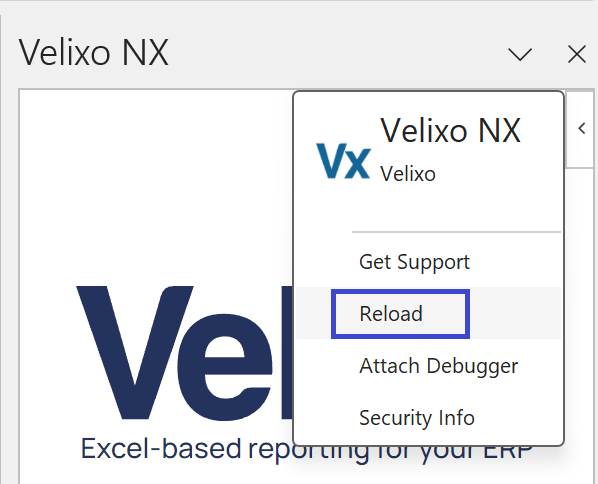
Task: Click the Velixo NX task pane title
Action: [x=93, y=53]
